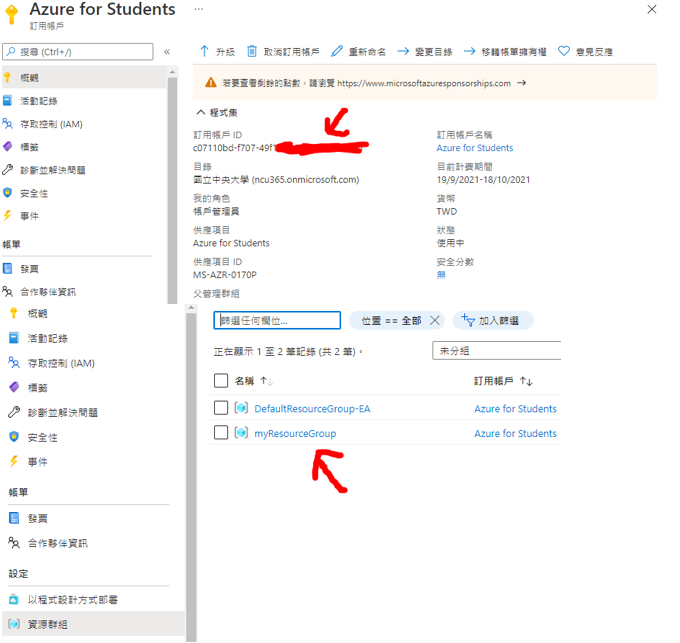Open the Azure for Students subscription name link
Screen dimensions: 680x643
pyautogui.click(x=475, y=148)
